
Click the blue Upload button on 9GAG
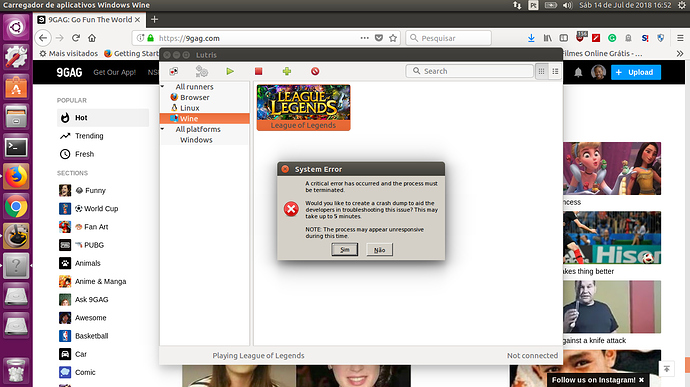click(x=636, y=72)
